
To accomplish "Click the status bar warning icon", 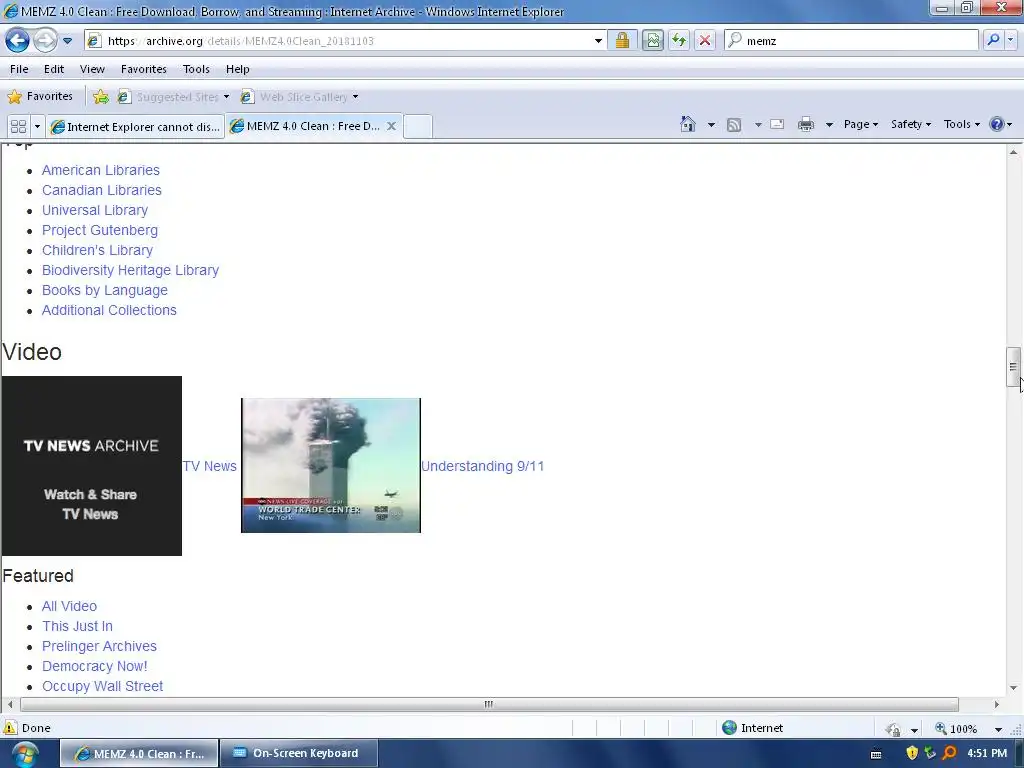I will (10, 728).
